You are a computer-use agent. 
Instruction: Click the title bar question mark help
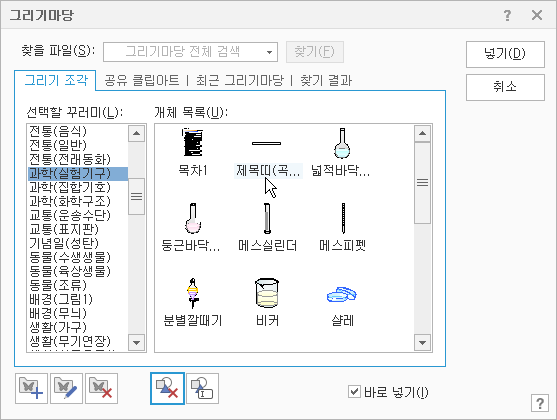tap(507, 15)
